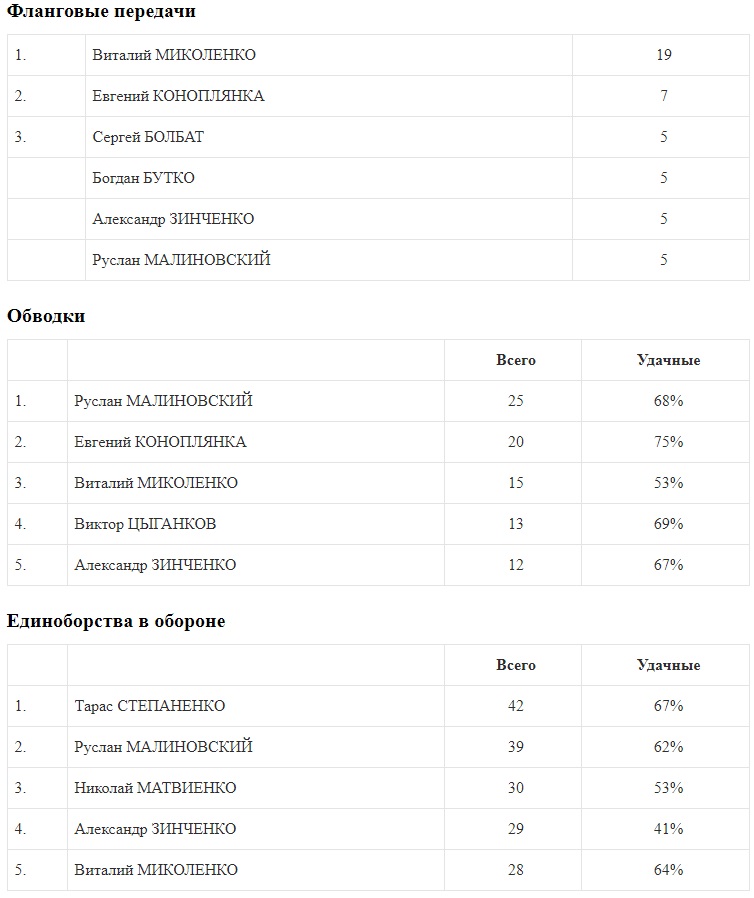Click value 19 for Виталий МИКОЛЕНКО crosses
The image size is (754, 898).
coord(663,55)
